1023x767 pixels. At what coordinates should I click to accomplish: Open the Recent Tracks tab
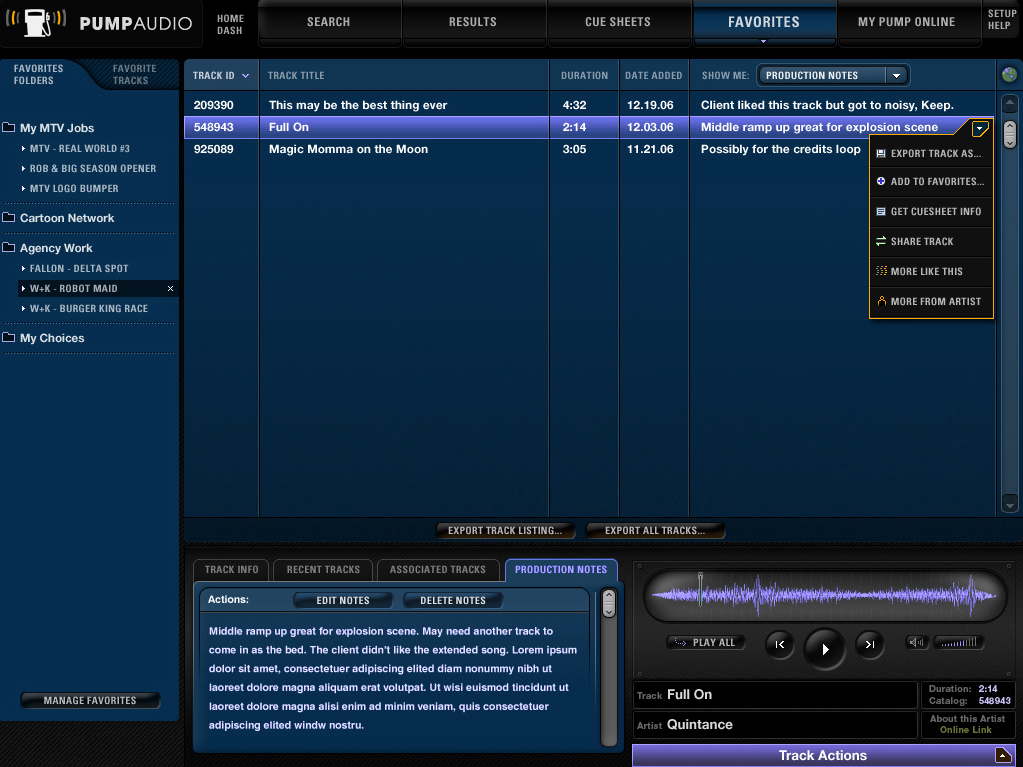(324, 569)
